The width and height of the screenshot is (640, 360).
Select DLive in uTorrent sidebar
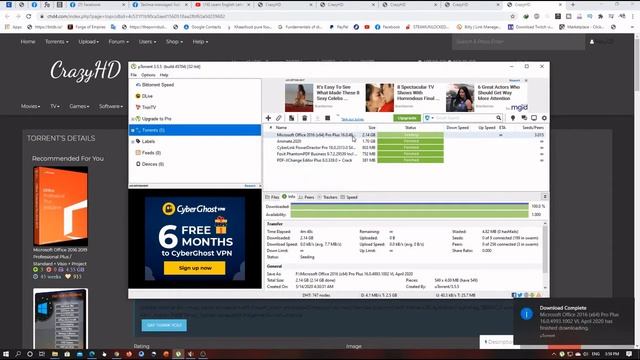click(147, 96)
